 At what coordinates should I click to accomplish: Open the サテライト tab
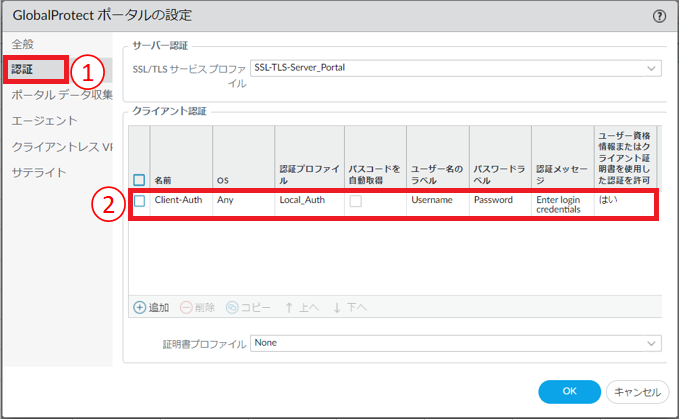tap(38, 172)
